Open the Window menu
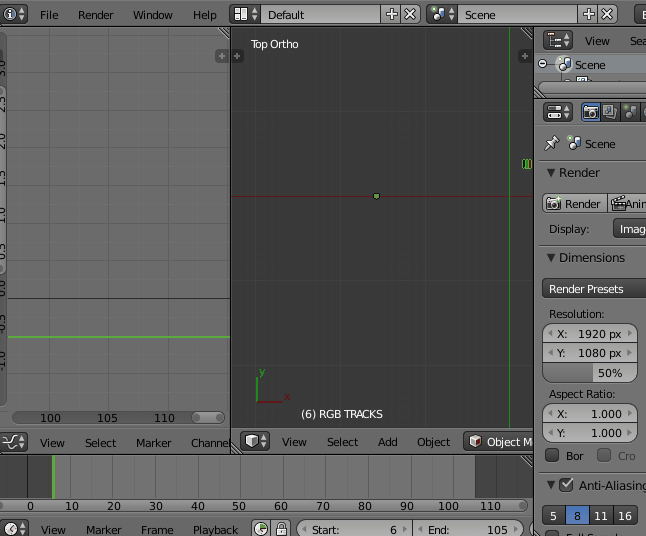The image size is (646, 536). (152, 15)
